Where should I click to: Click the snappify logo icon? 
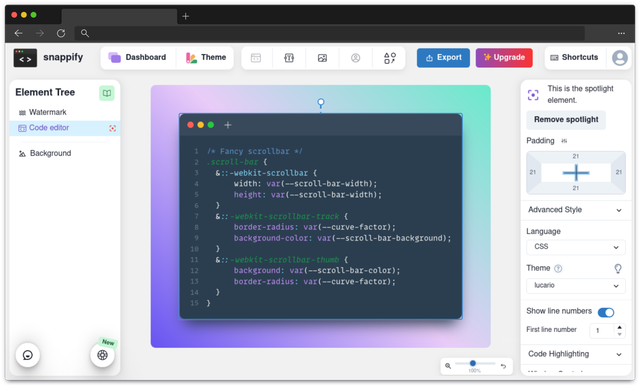(25, 58)
